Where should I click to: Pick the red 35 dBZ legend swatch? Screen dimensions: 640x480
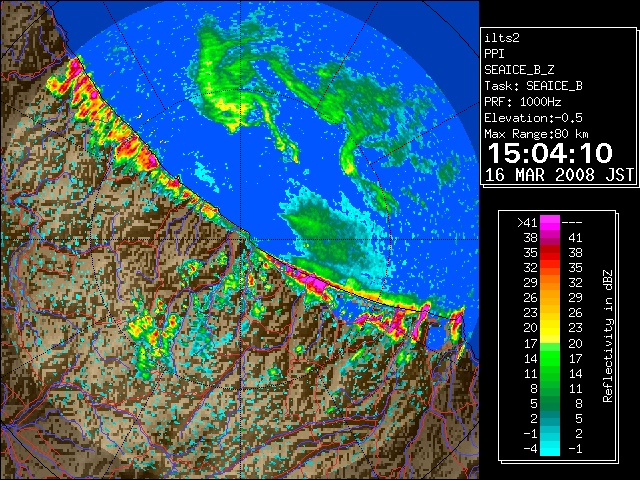point(550,253)
